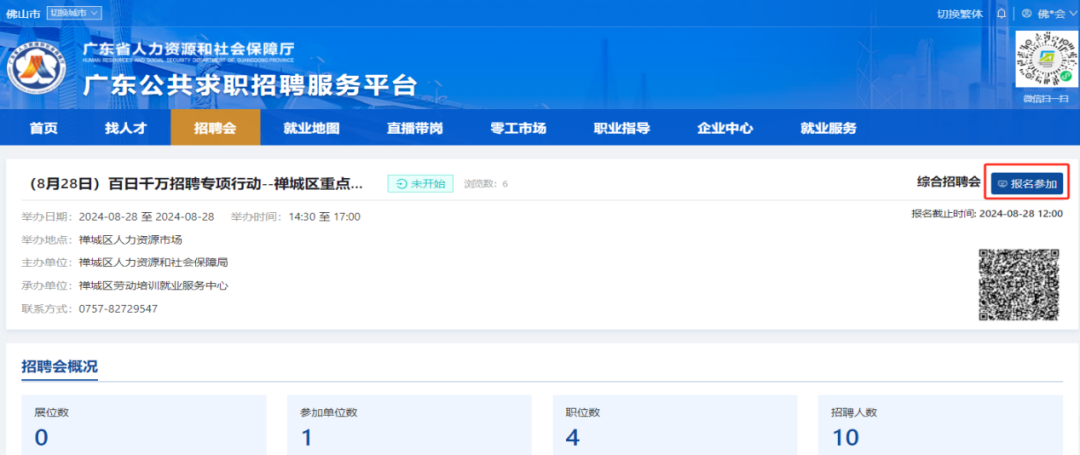Click the user avatar icon

(1026, 13)
